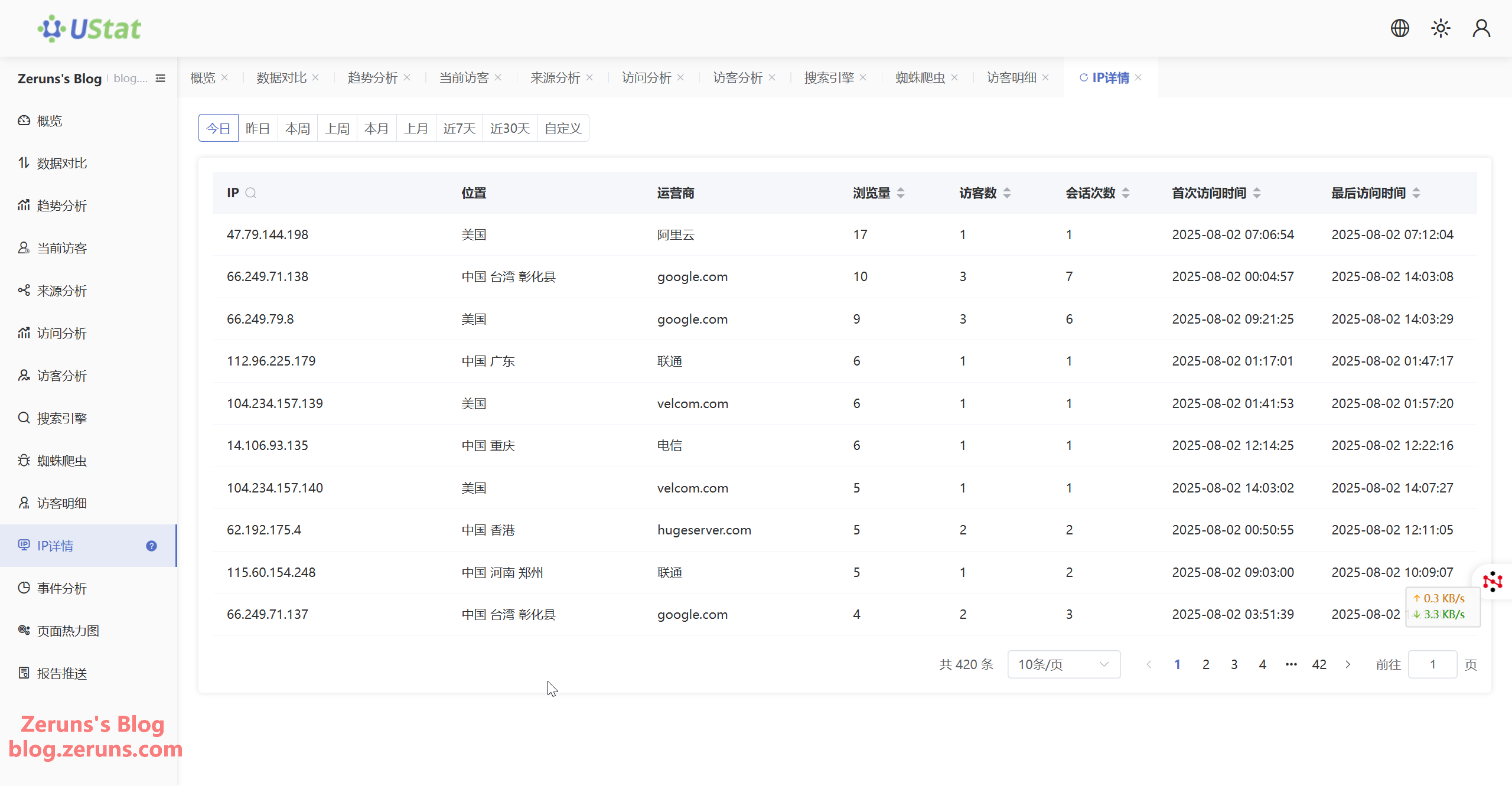Sort table by 浏览量
The image size is (1512, 786).
click(x=901, y=193)
